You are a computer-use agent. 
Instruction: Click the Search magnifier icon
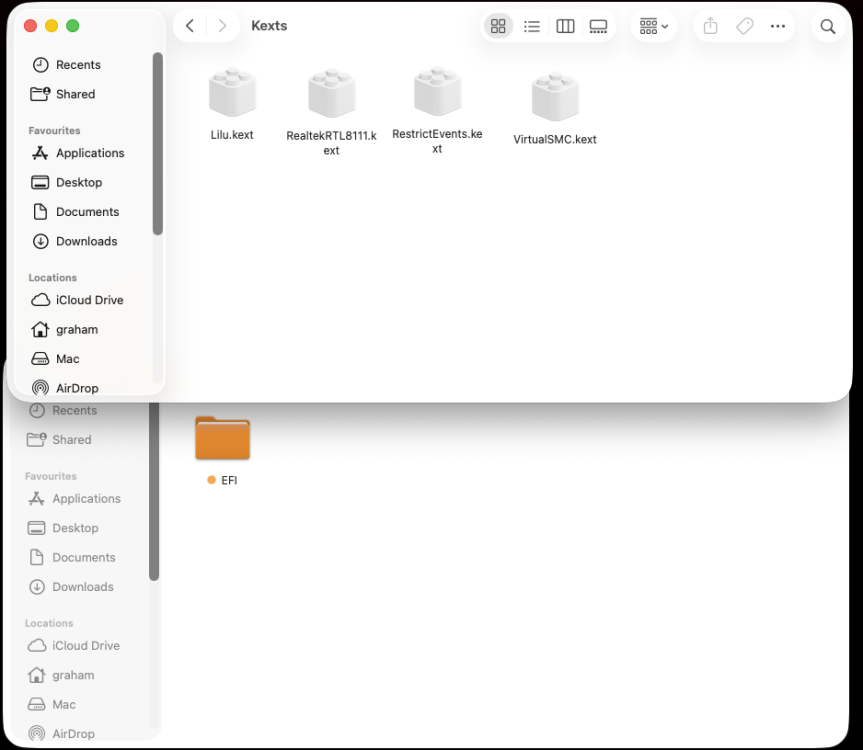pyautogui.click(x=828, y=26)
